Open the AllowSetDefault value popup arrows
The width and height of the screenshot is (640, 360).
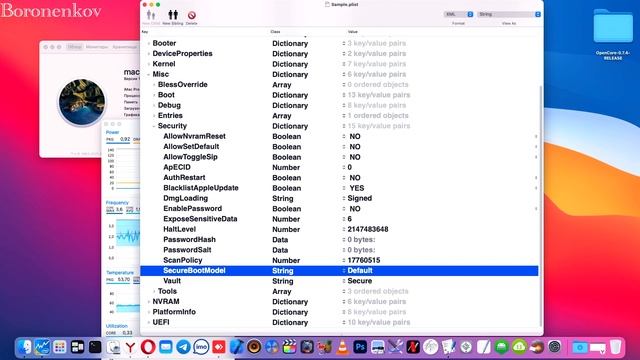(x=536, y=147)
